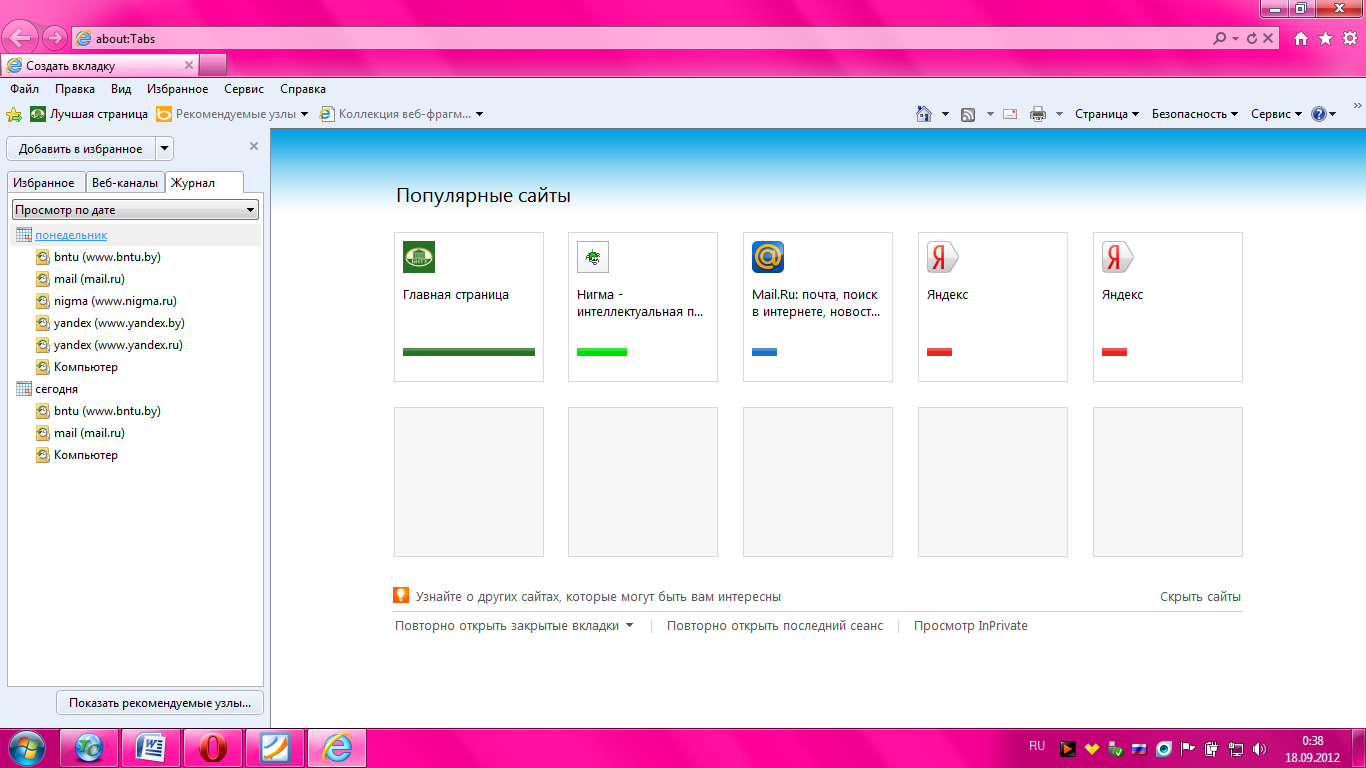
Task: Switch to the Избранное sidebar tab
Action: (x=44, y=183)
